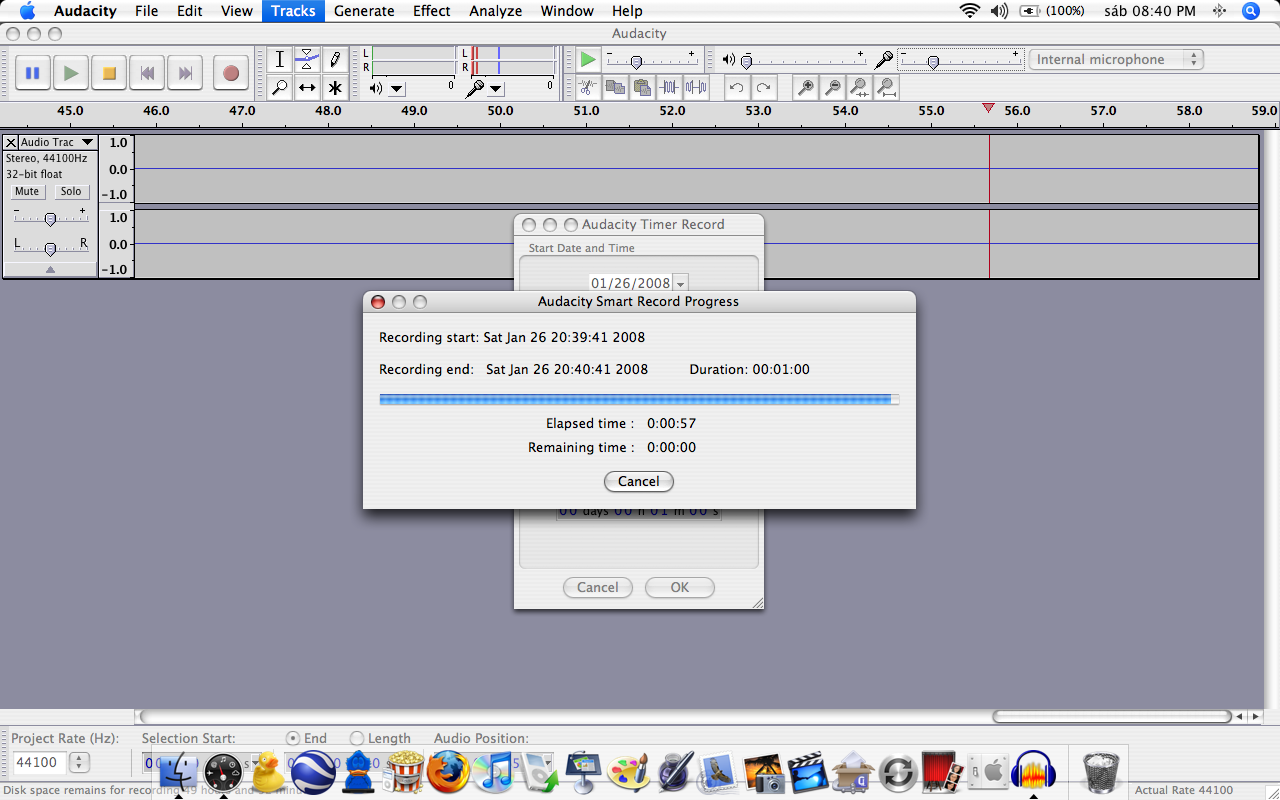The image size is (1280, 800).
Task: Click the red playhead marker on timeline
Action: pyautogui.click(x=988, y=108)
